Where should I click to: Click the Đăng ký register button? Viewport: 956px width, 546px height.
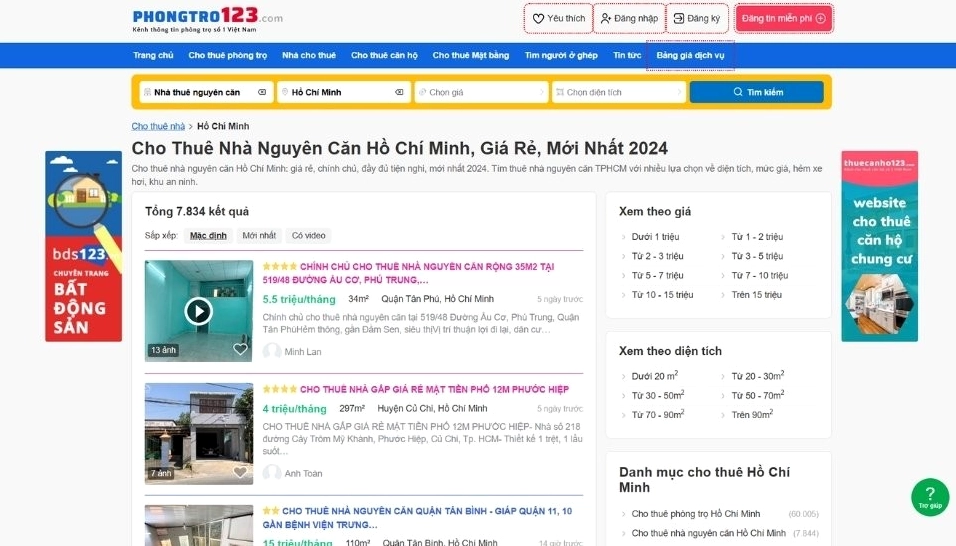697,18
